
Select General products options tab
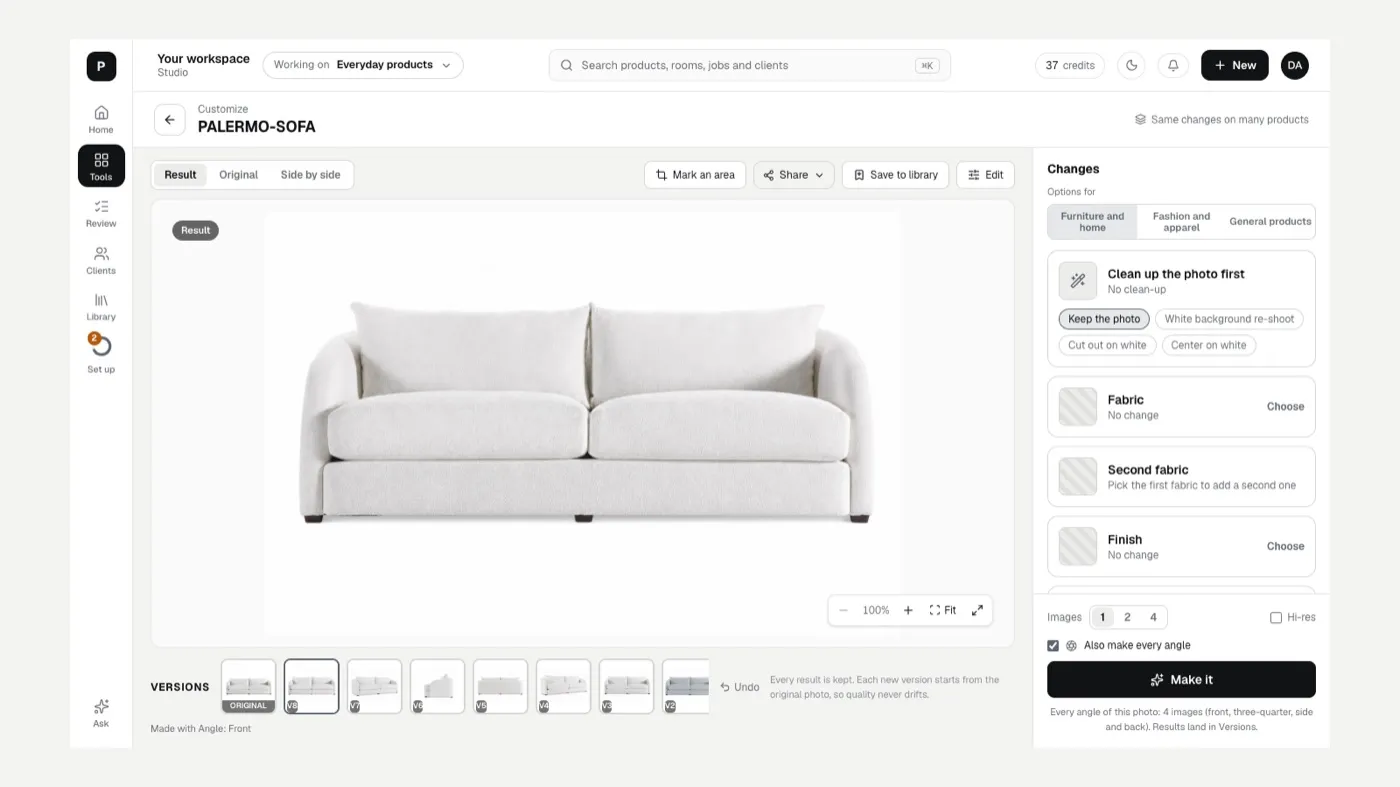1270,222
